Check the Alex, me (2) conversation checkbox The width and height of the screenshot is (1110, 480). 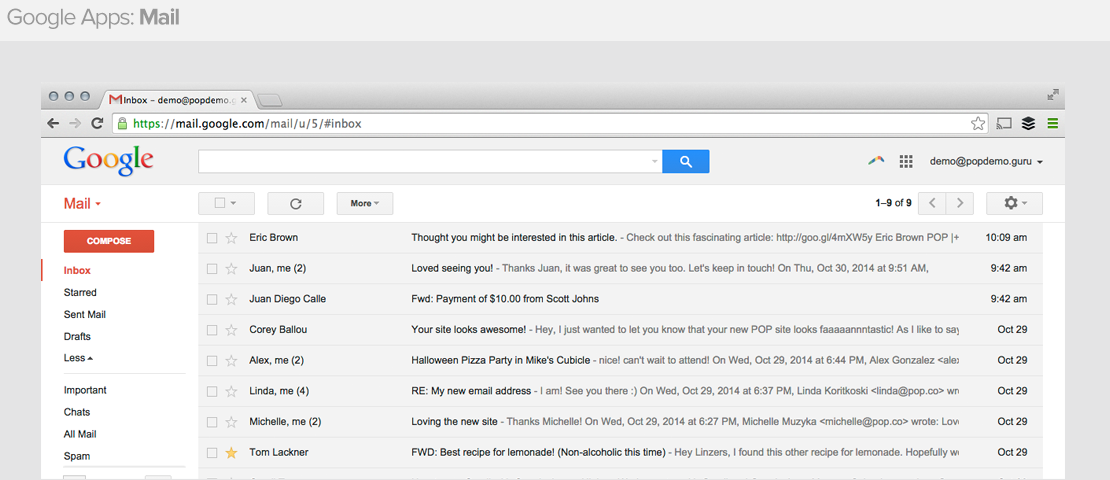[x=212, y=360]
